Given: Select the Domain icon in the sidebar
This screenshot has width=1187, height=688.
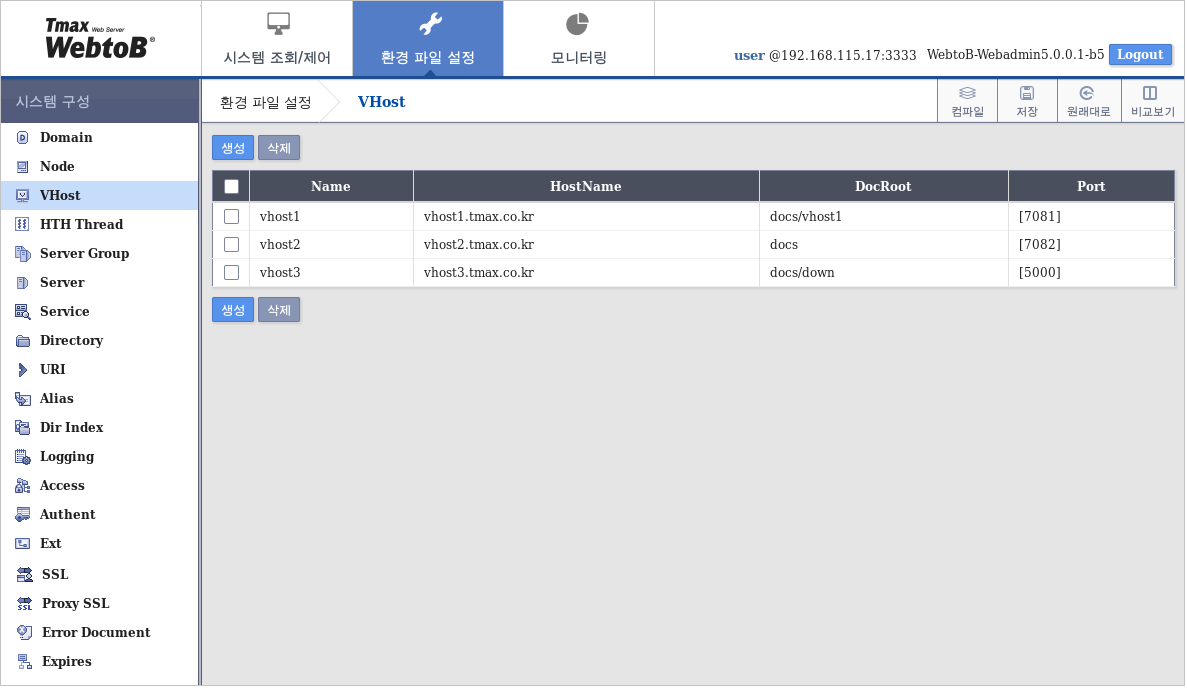Looking at the screenshot, I should click(x=23, y=137).
